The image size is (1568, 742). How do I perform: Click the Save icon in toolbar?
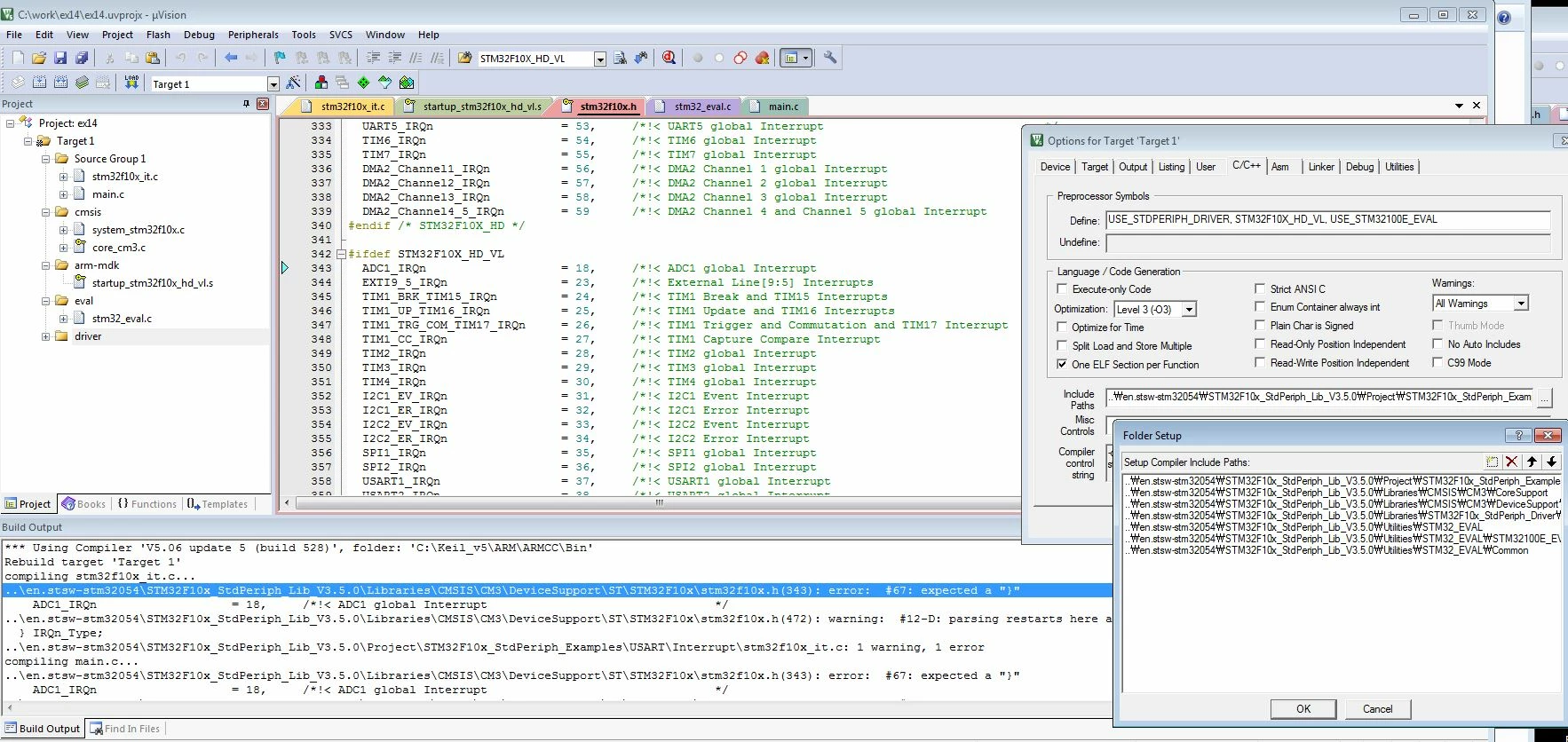click(60, 58)
